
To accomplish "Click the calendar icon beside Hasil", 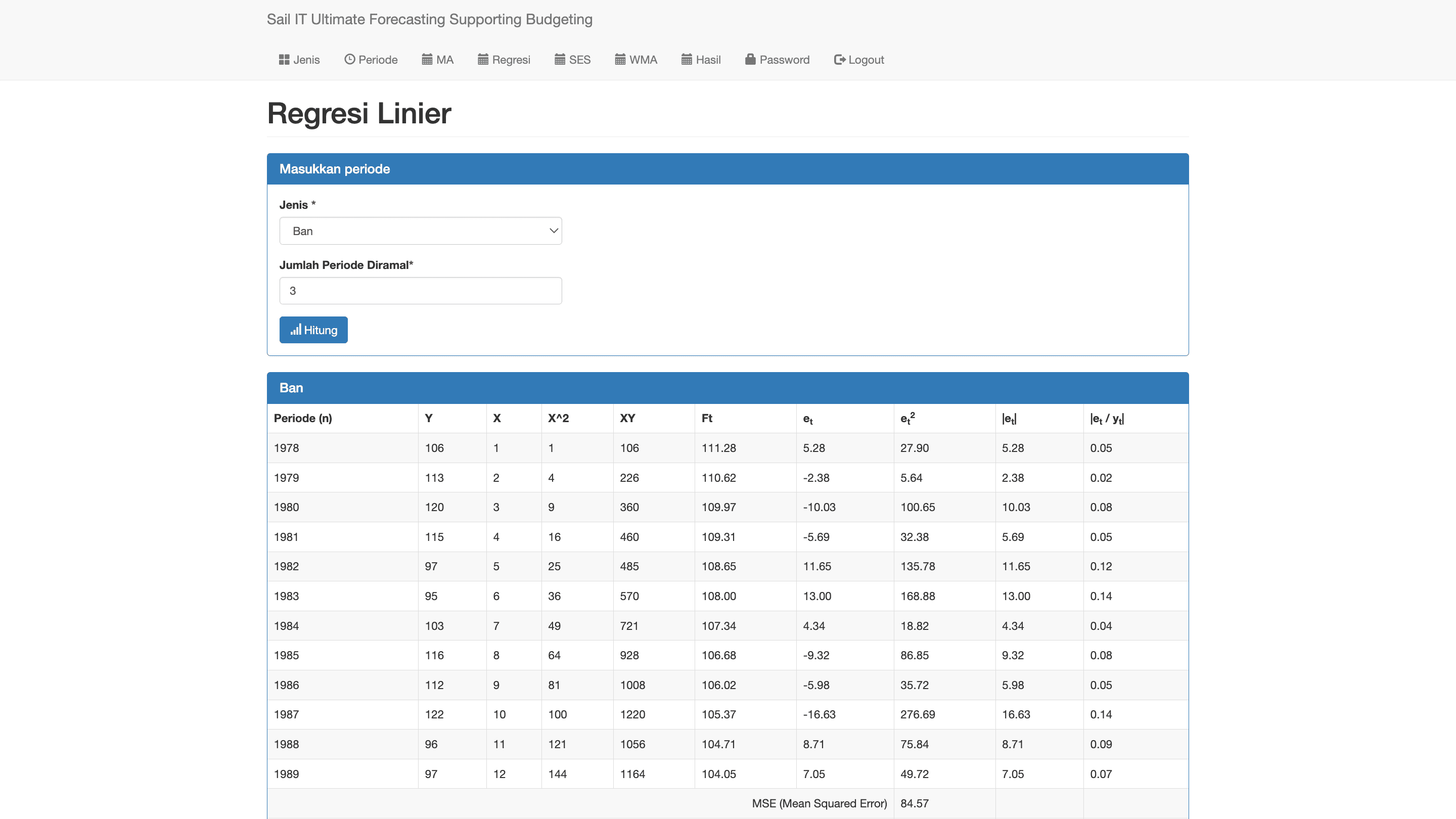I will click(x=686, y=59).
